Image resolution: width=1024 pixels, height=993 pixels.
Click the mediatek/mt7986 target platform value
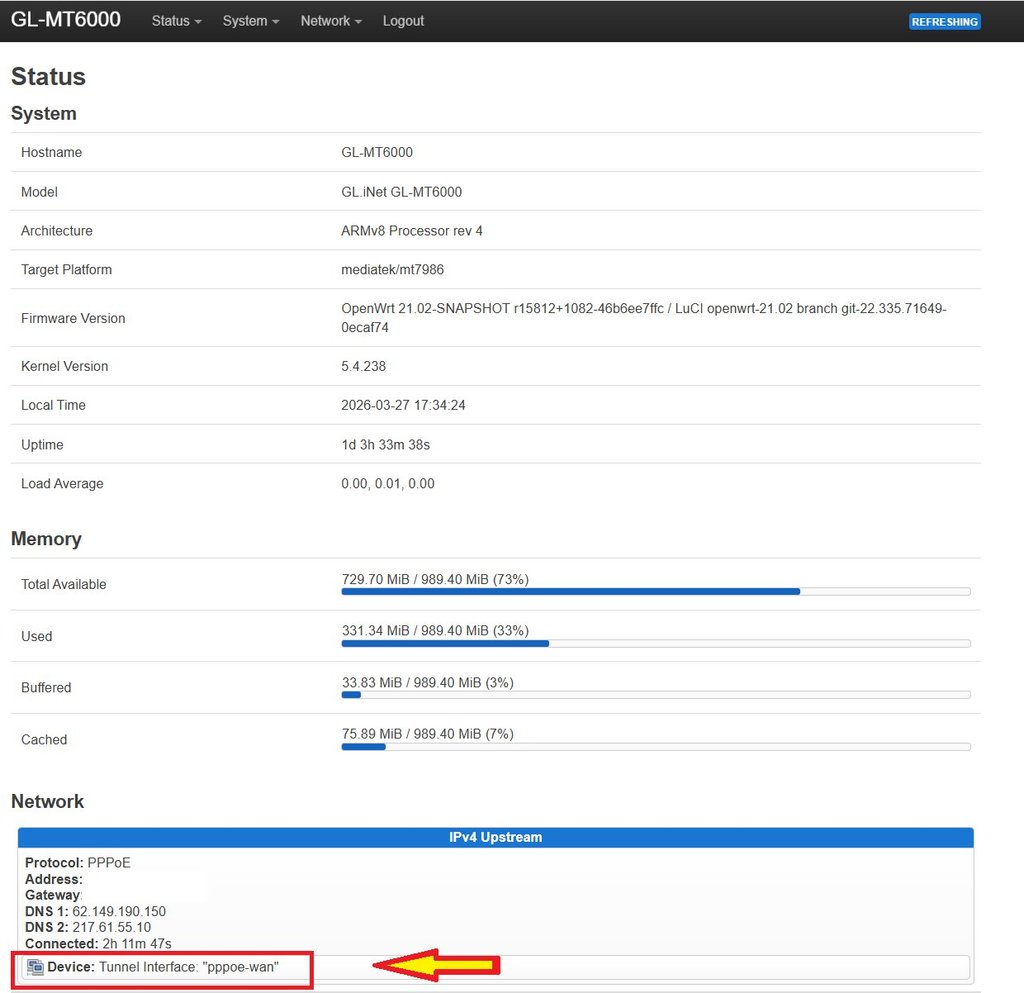(391, 269)
